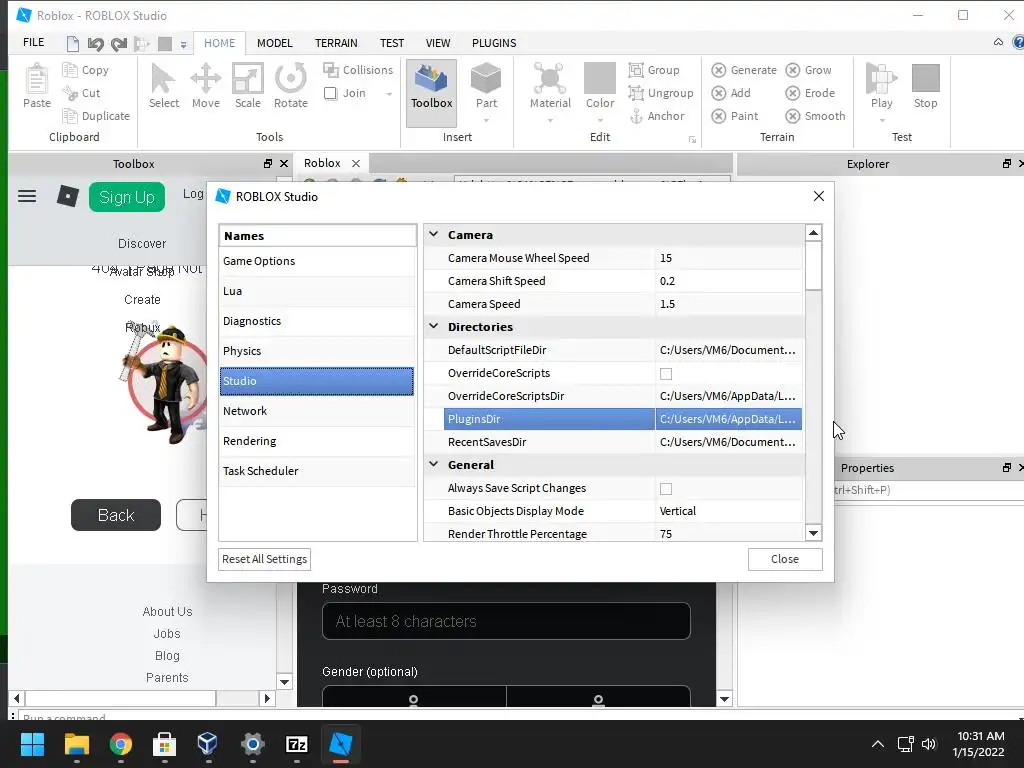Open the Material dropdown arrow
Viewport: 1024px width, 768px height.
coord(550,120)
